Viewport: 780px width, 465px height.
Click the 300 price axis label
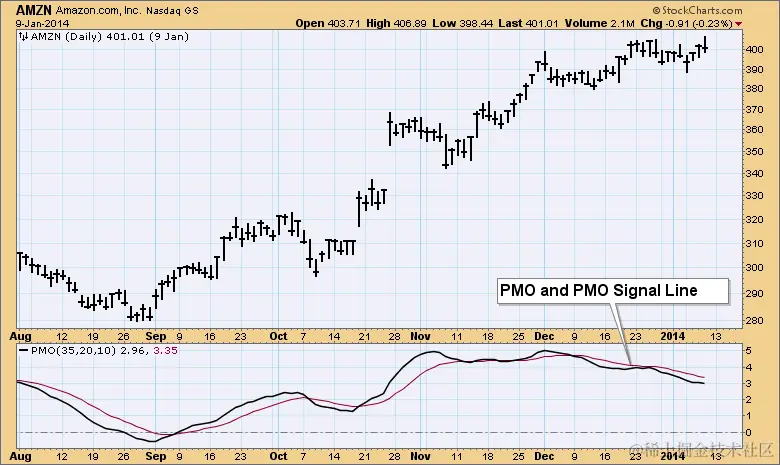pyautogui.click(x=754, y=267)
